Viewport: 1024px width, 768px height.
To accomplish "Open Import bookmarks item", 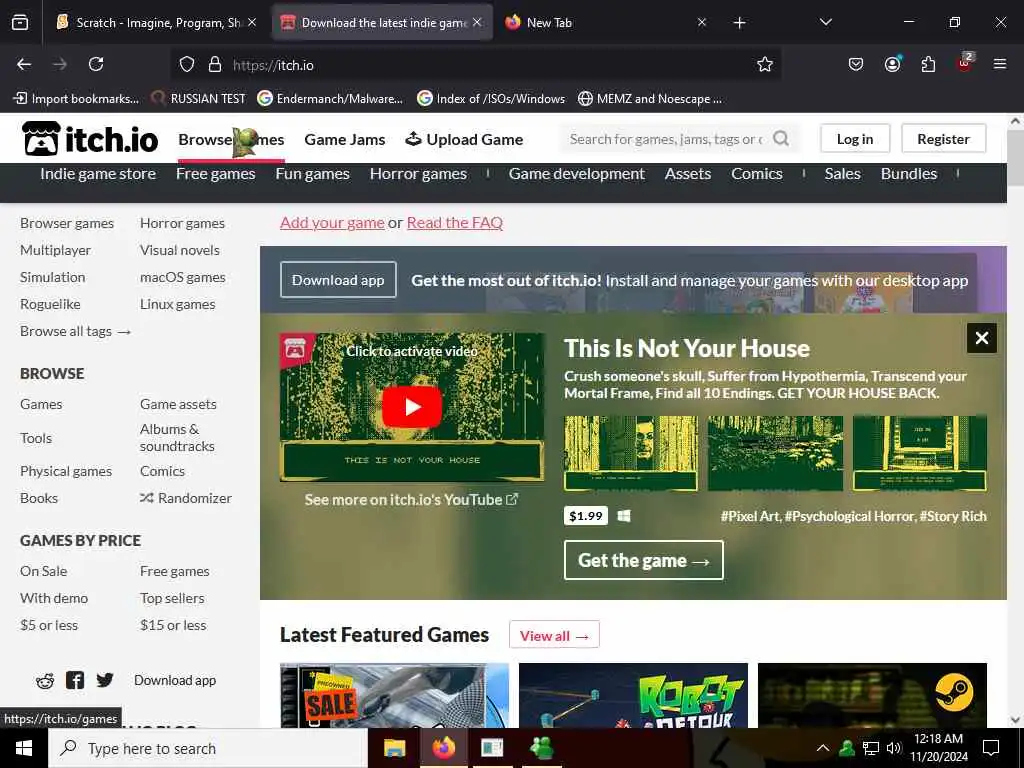I will (76, 99).
